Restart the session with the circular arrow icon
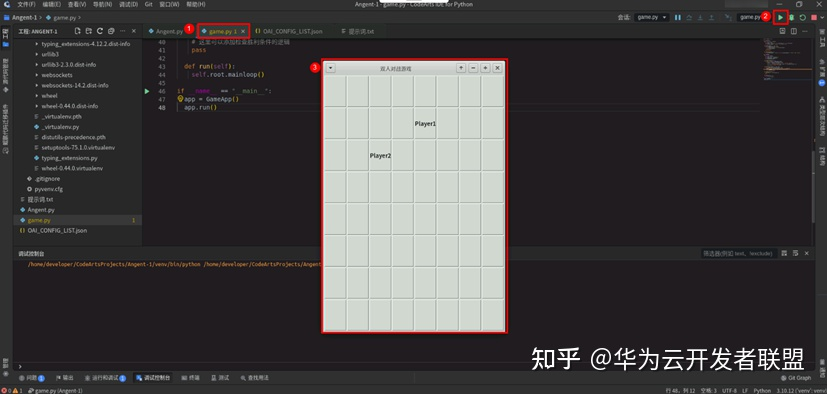The width and height of the screenshot is (827, 394). (803, 17)
